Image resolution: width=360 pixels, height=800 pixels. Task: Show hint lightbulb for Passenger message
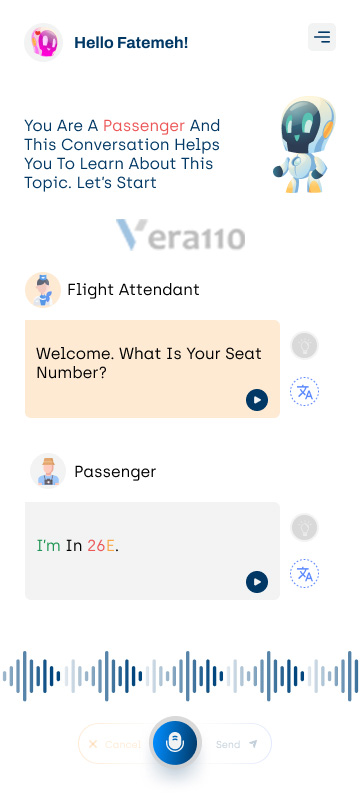coord(304,528)
